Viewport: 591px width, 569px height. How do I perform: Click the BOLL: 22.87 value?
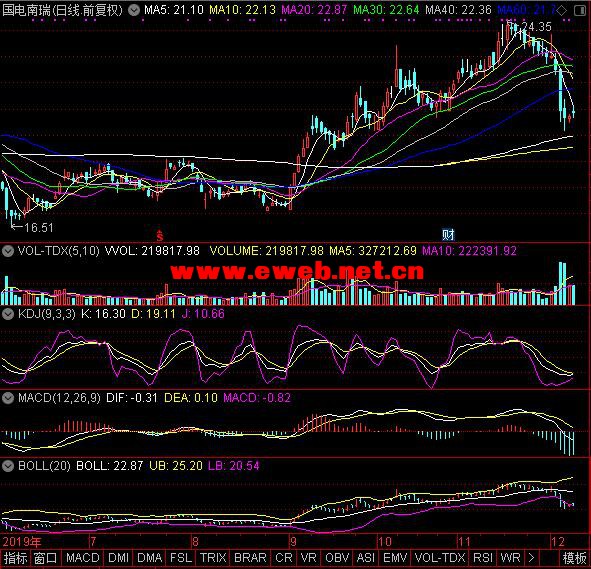tap(109, 466)
